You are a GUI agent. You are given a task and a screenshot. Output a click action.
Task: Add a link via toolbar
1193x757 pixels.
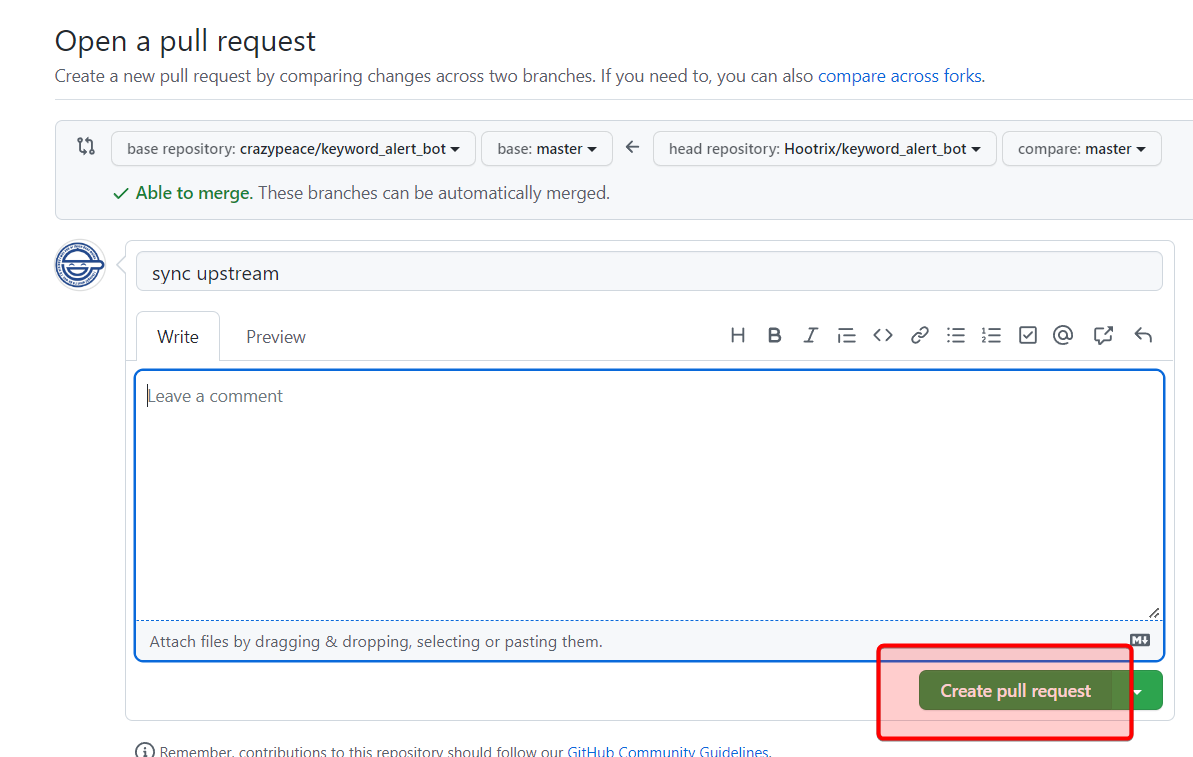919,336
